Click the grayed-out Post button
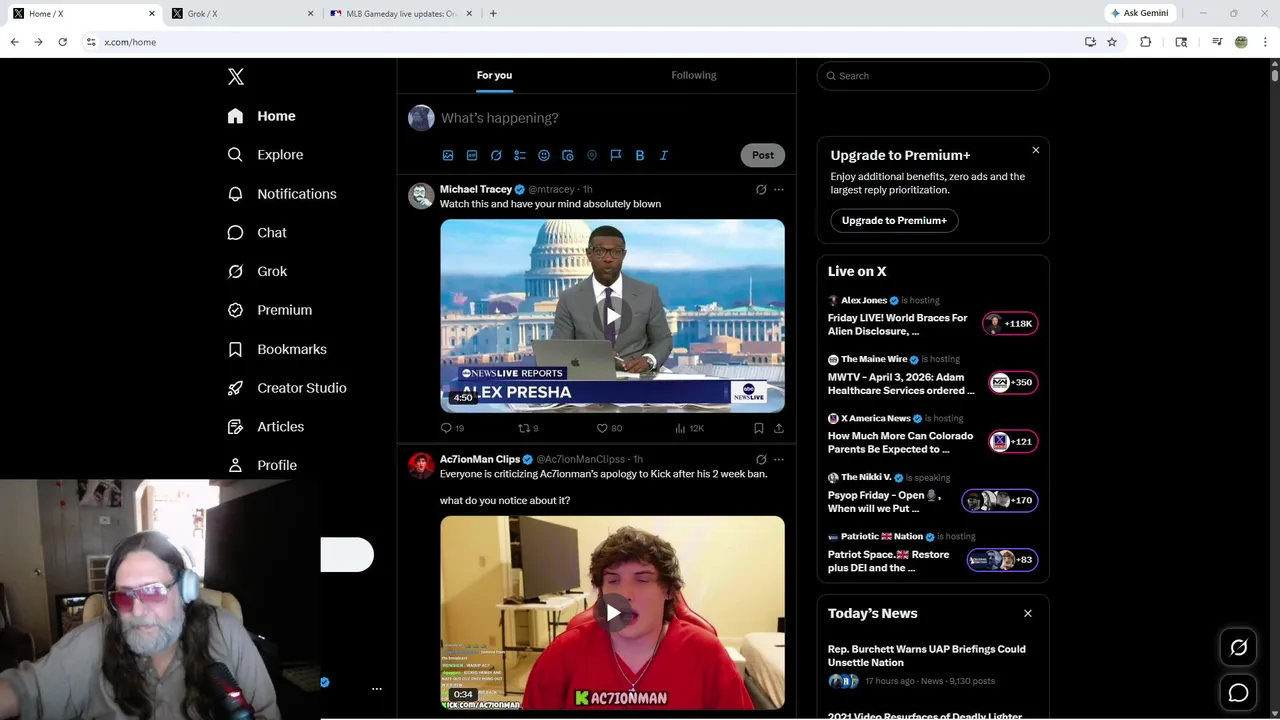This screenshot has height=720, width=1280. pos(763,155)
